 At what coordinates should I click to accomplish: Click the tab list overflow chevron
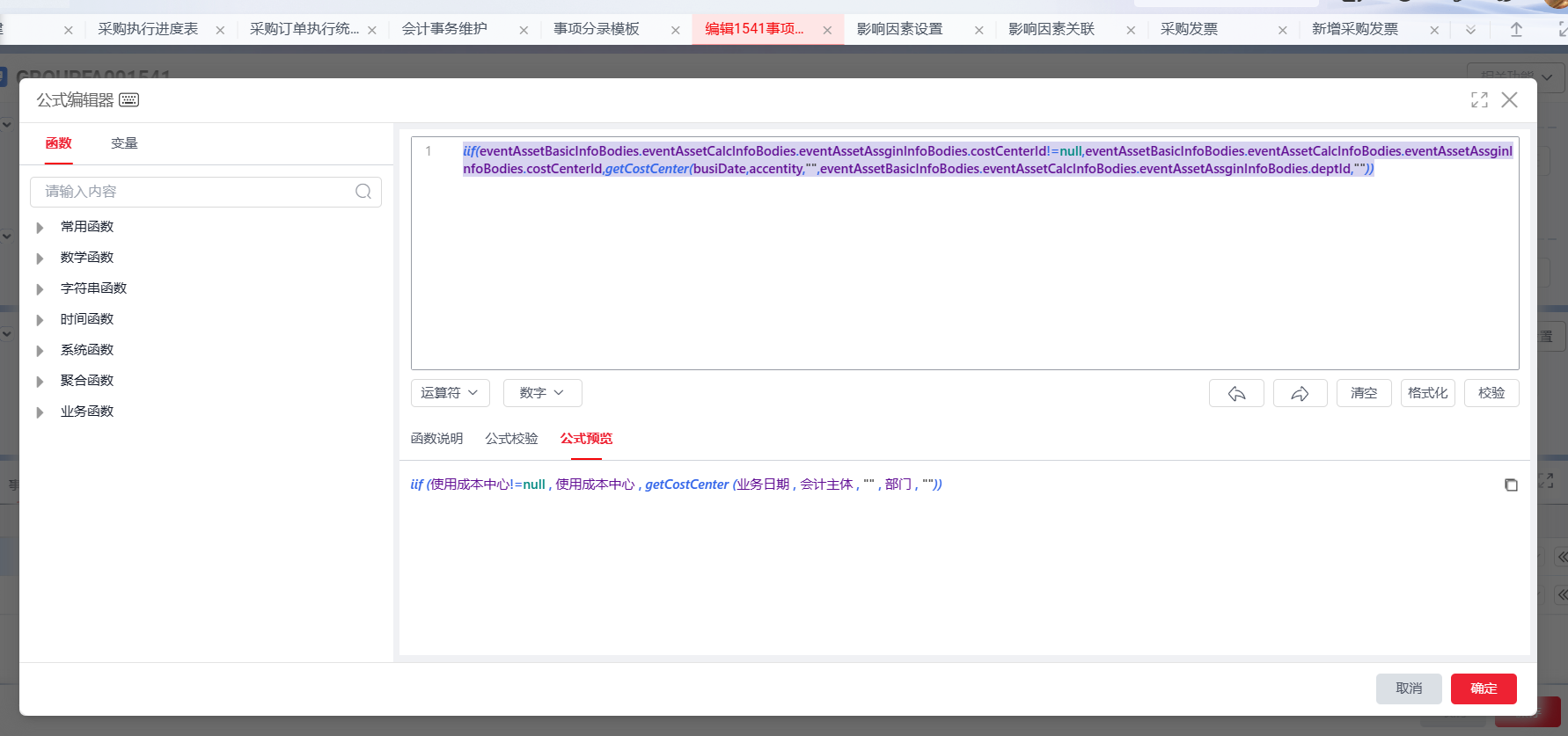pos(1470,30)
